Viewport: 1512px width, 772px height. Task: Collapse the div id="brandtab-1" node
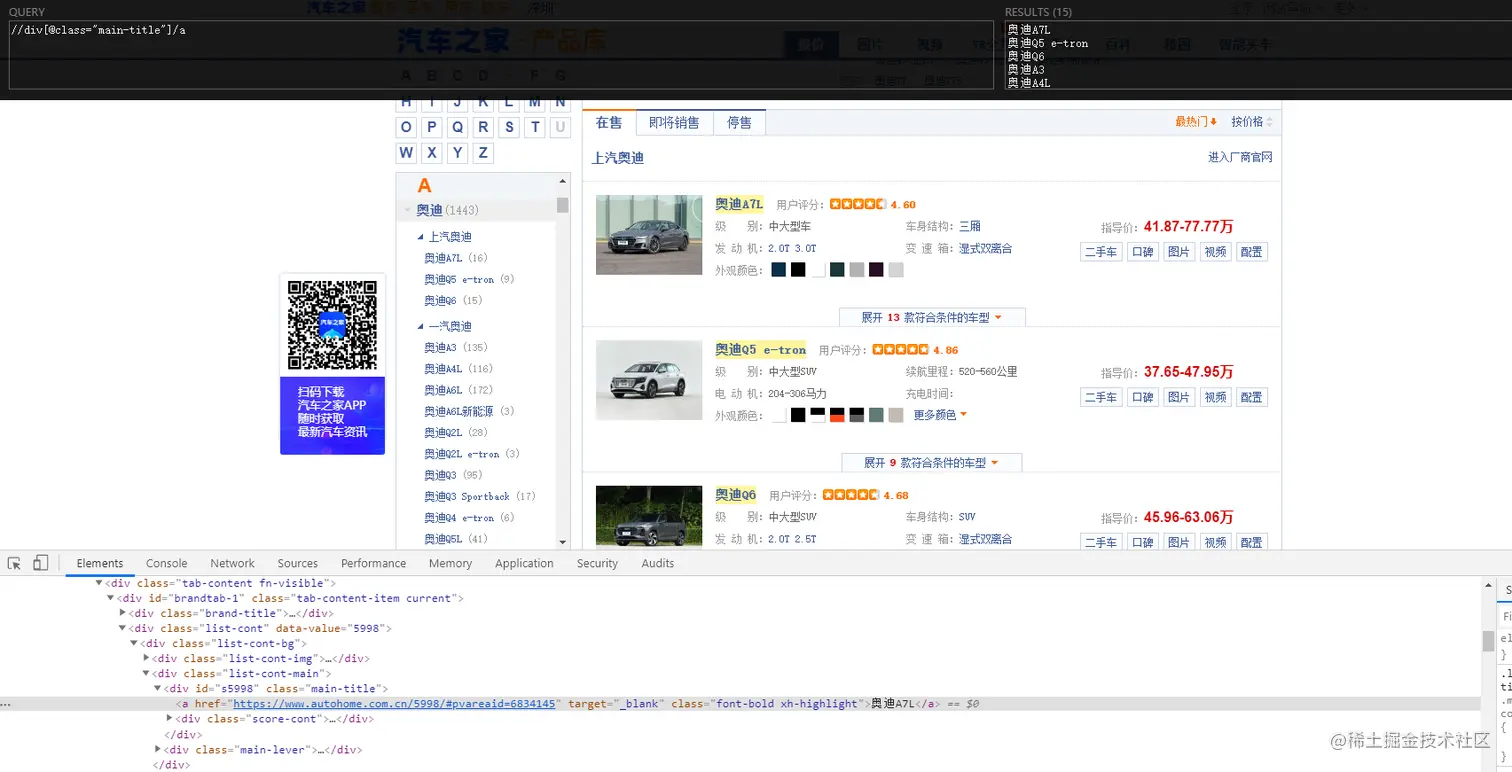pos(110,598)
